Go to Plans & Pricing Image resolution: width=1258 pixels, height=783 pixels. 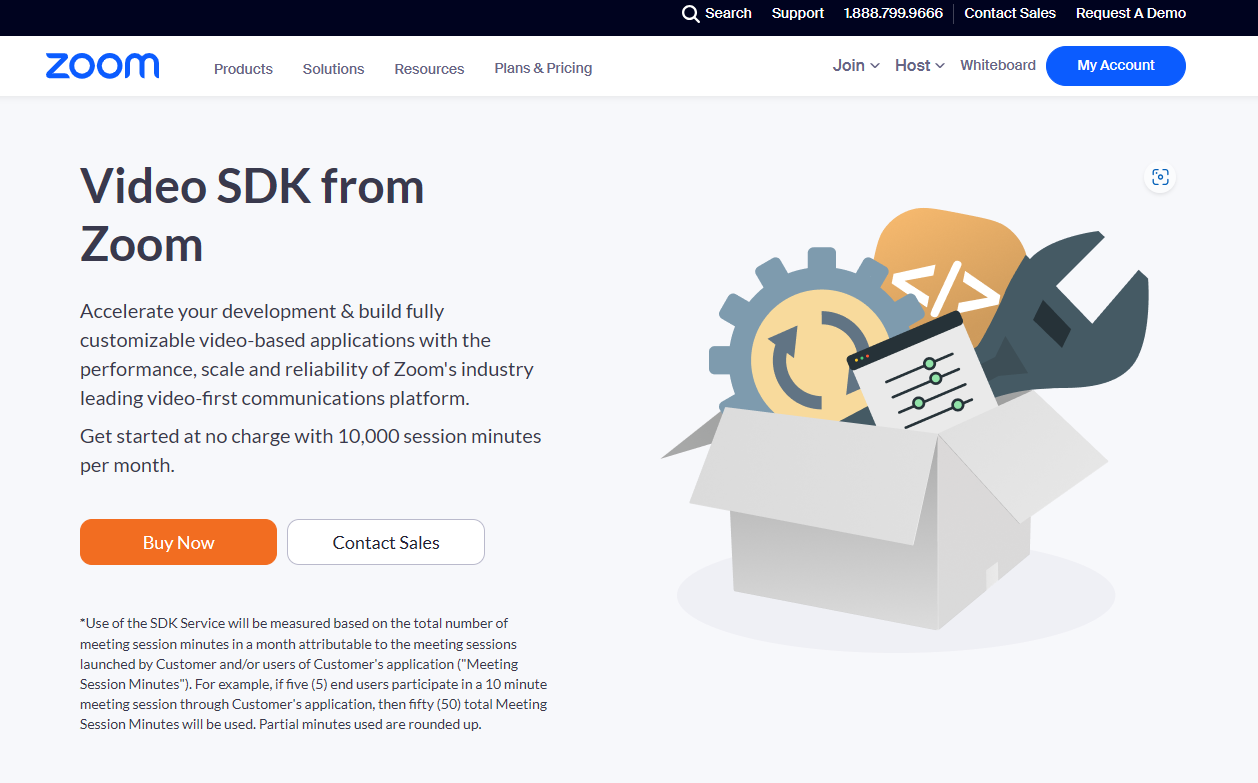(x=543, y=68)
